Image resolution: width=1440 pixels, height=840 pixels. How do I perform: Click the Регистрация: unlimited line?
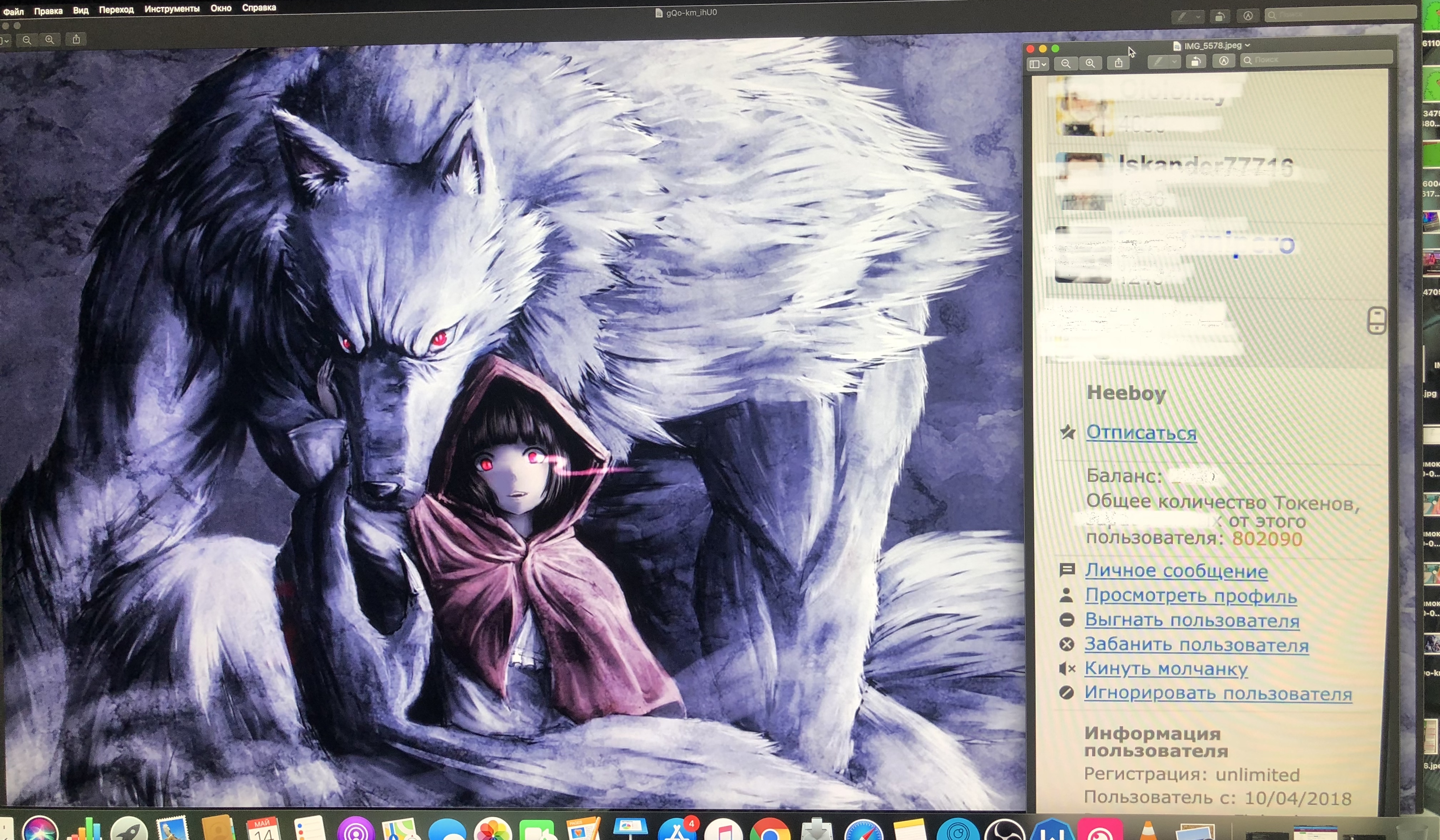click(1191, 775)
